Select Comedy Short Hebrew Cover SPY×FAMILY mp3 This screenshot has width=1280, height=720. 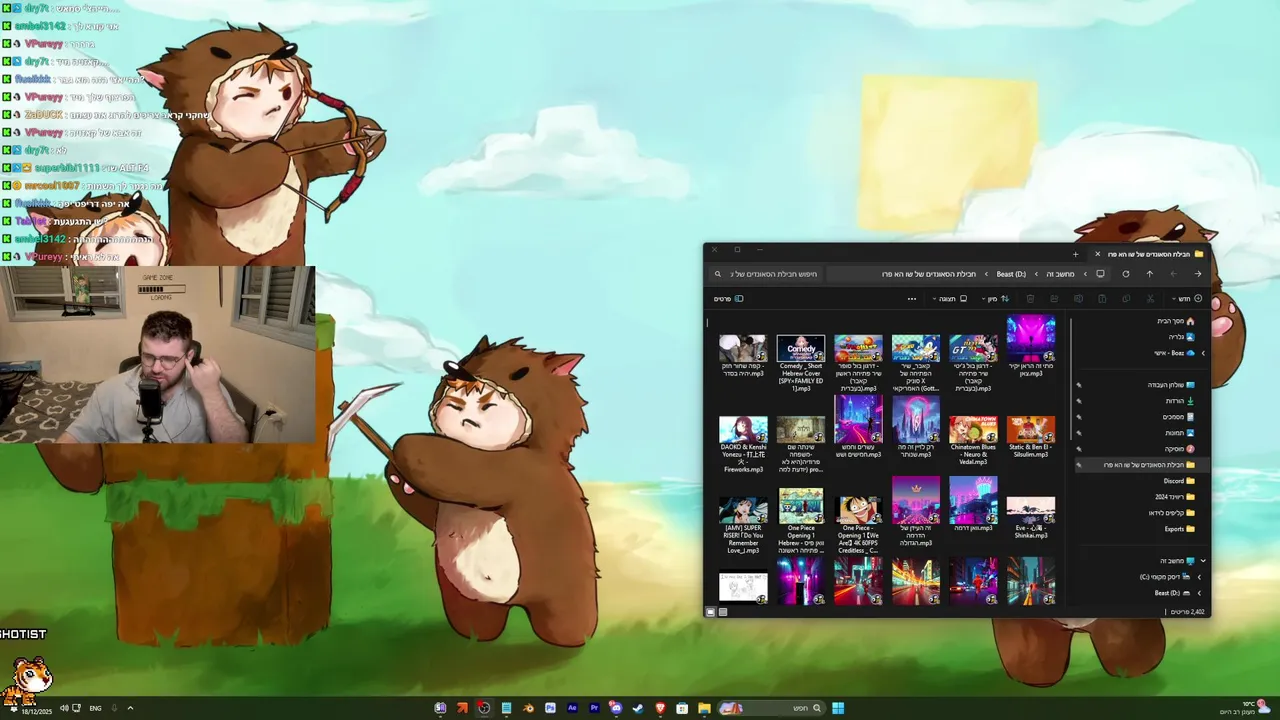coord(801,362)
